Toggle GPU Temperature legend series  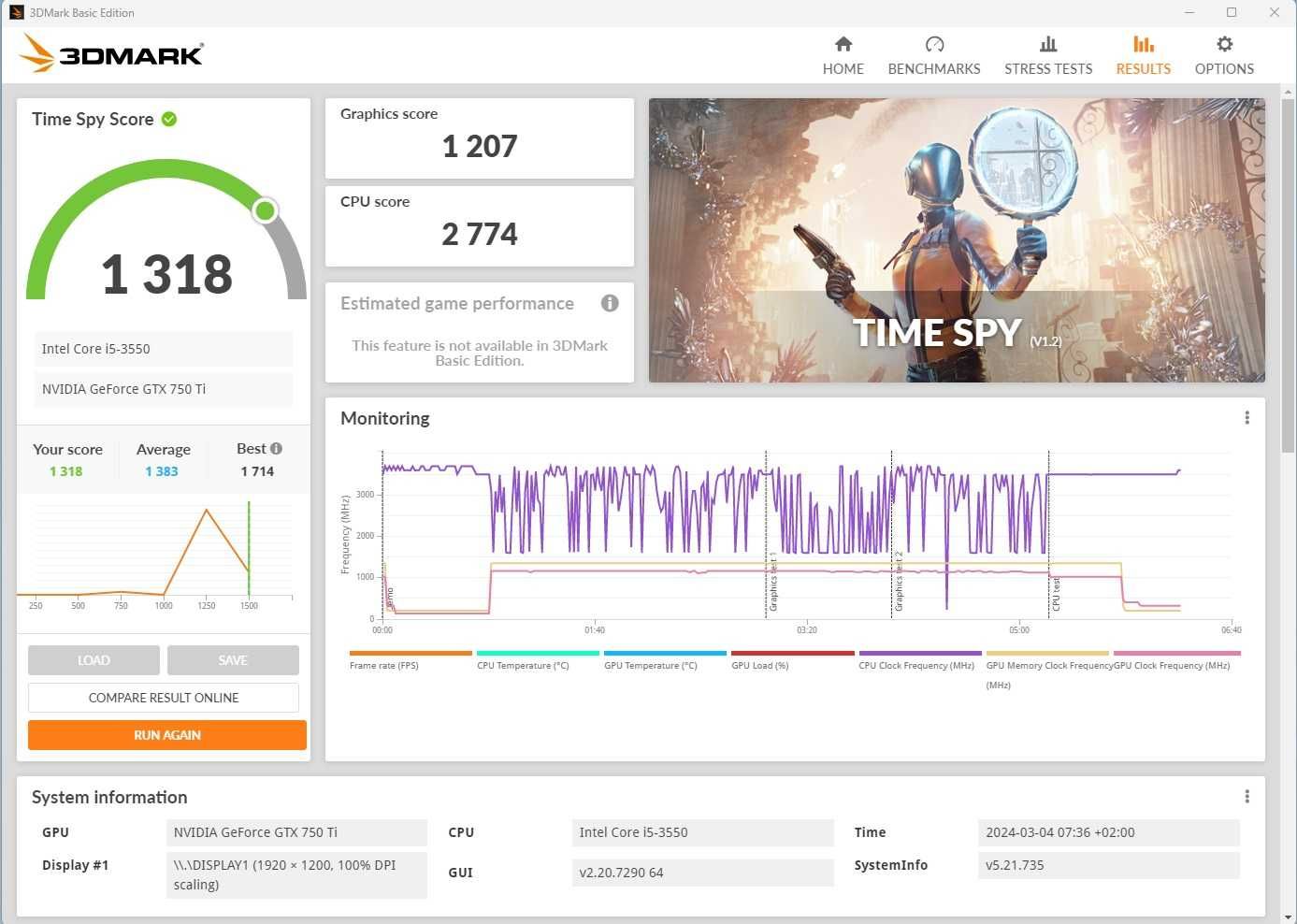pyautogui.click(x=665, y=660)
